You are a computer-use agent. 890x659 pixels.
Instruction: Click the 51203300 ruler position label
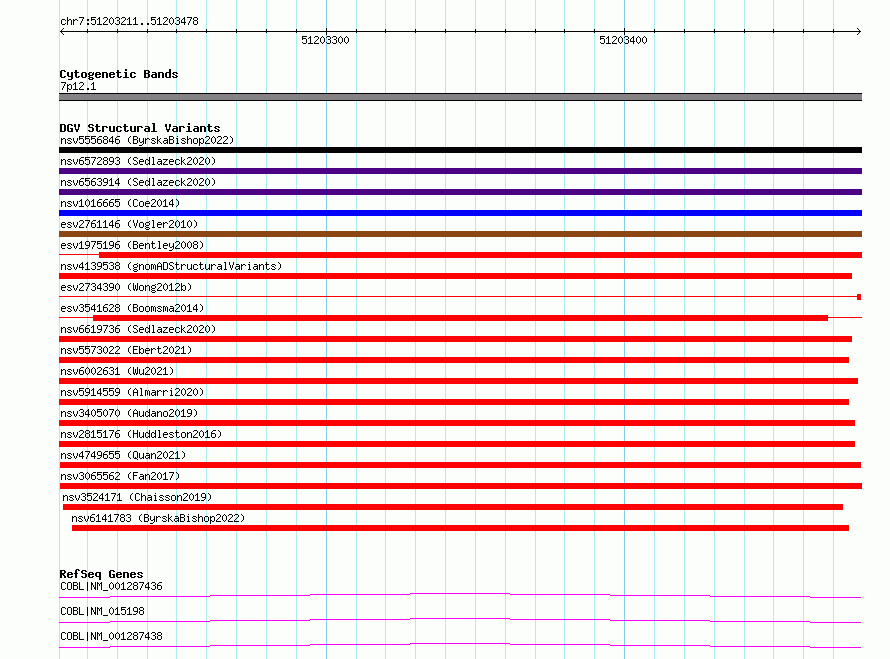(325, 40)
